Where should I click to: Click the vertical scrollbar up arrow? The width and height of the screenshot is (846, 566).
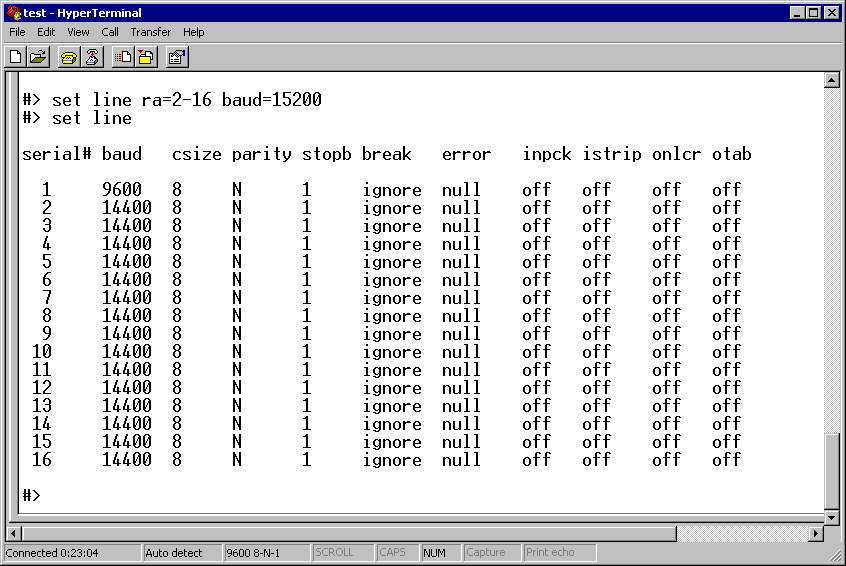pos(831,80)
